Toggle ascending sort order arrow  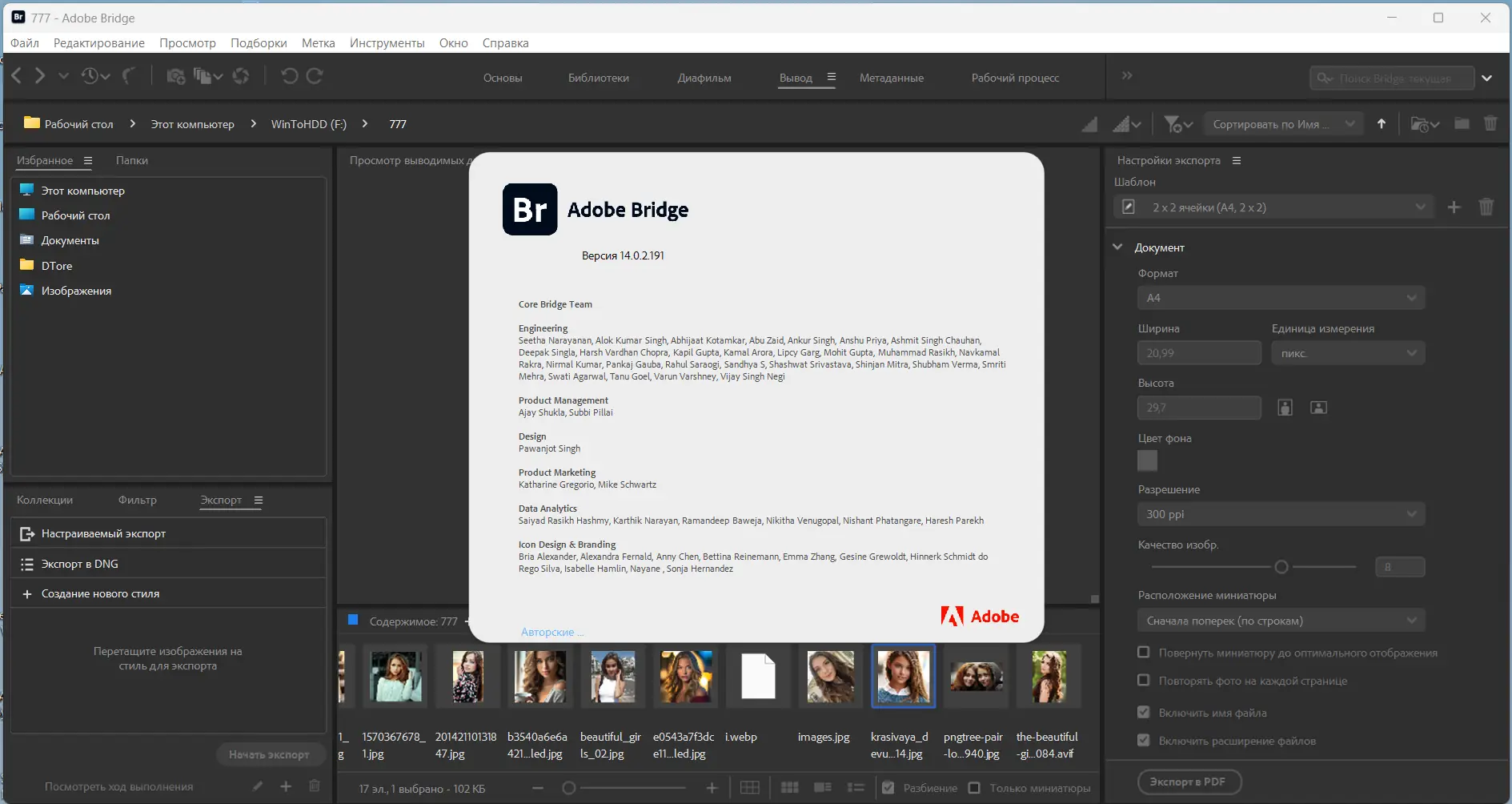point(1382,124)
